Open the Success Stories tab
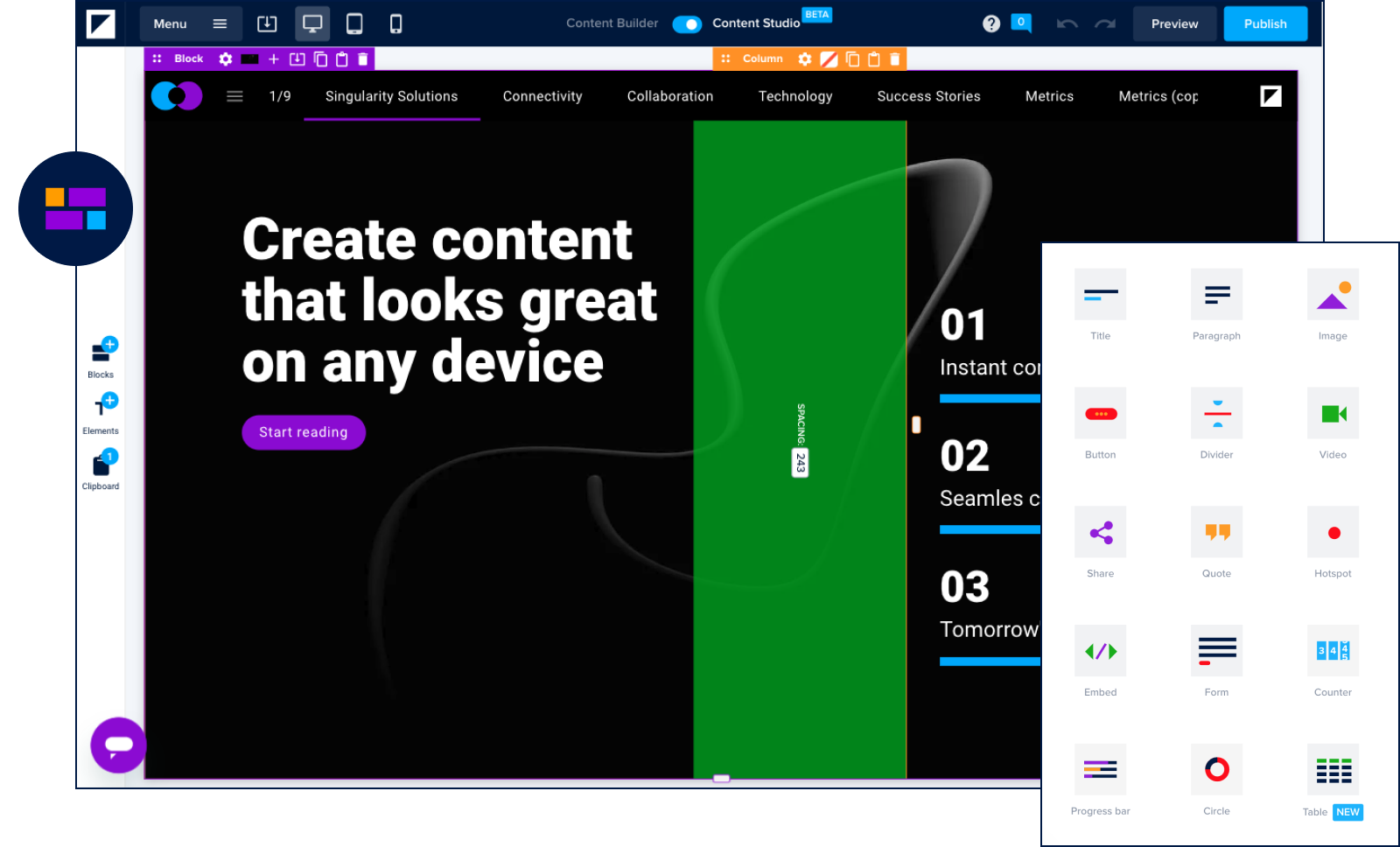 pyautogui.click(x=928, y=96)
